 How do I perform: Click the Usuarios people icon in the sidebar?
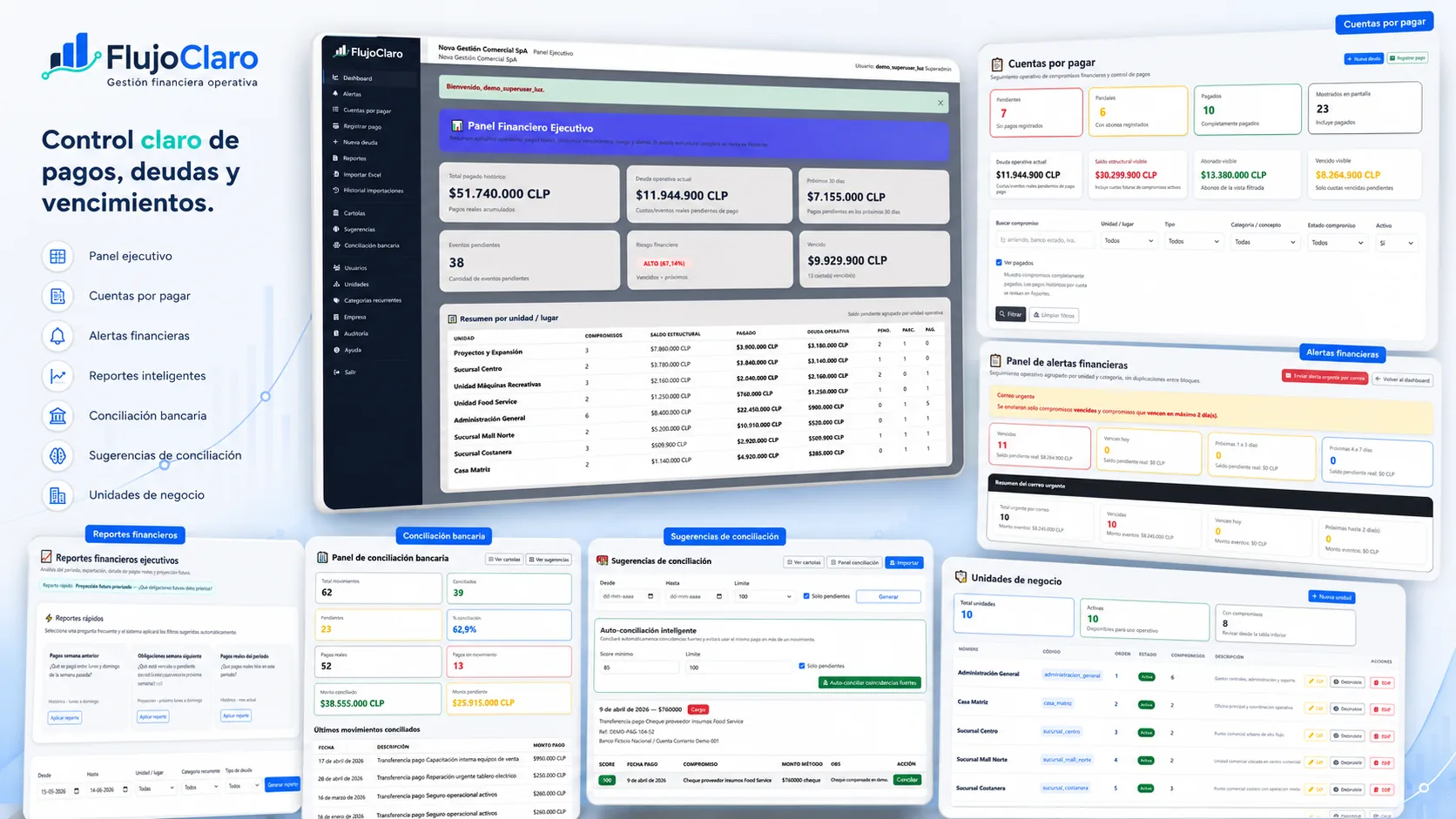(335, 267)
